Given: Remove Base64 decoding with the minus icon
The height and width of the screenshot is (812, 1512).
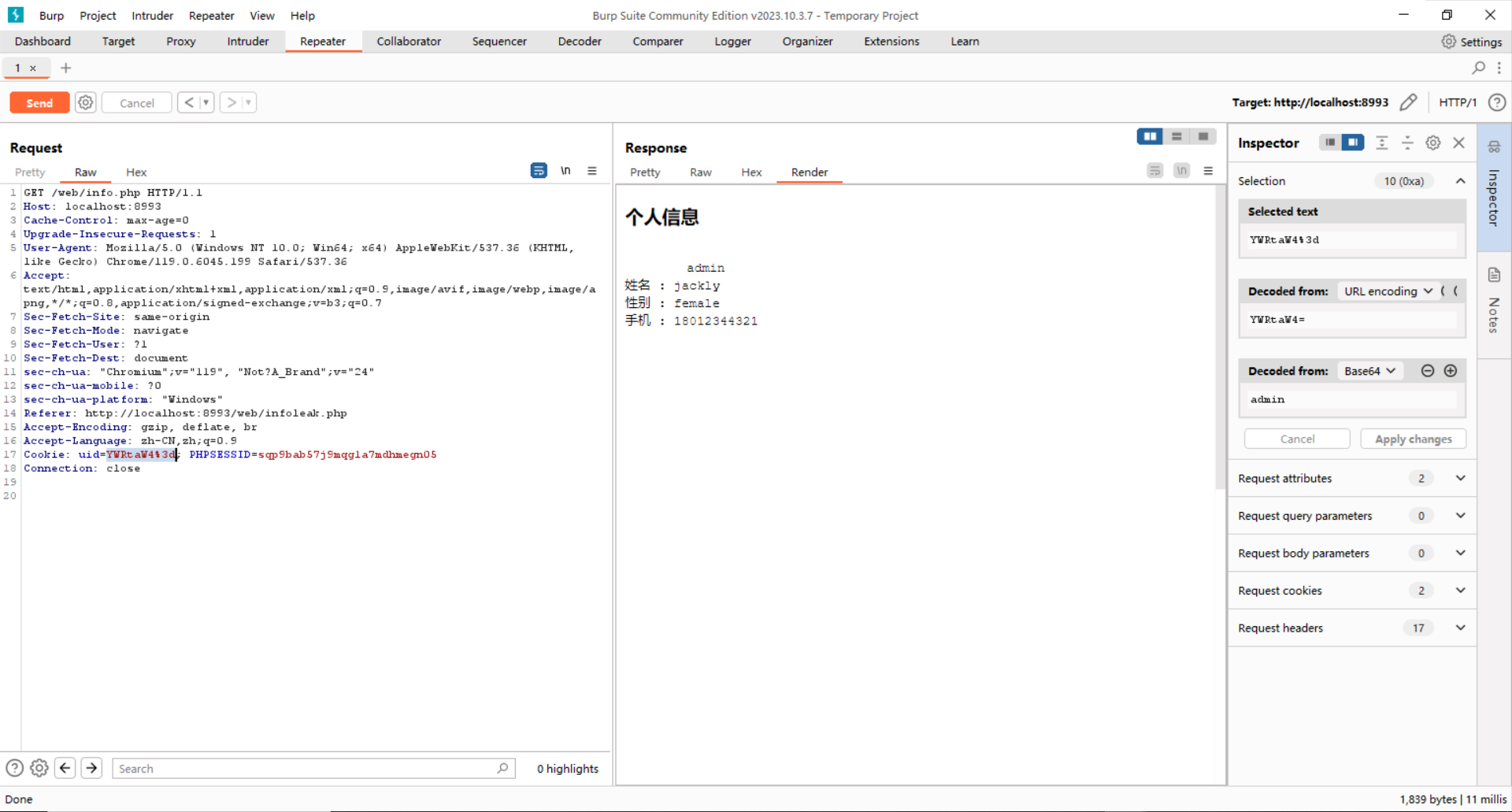Looking at the screenshot, I should [1428, 370].
